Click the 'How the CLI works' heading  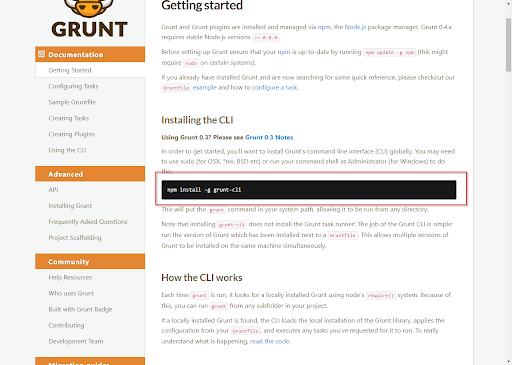(x=202, y=278)
